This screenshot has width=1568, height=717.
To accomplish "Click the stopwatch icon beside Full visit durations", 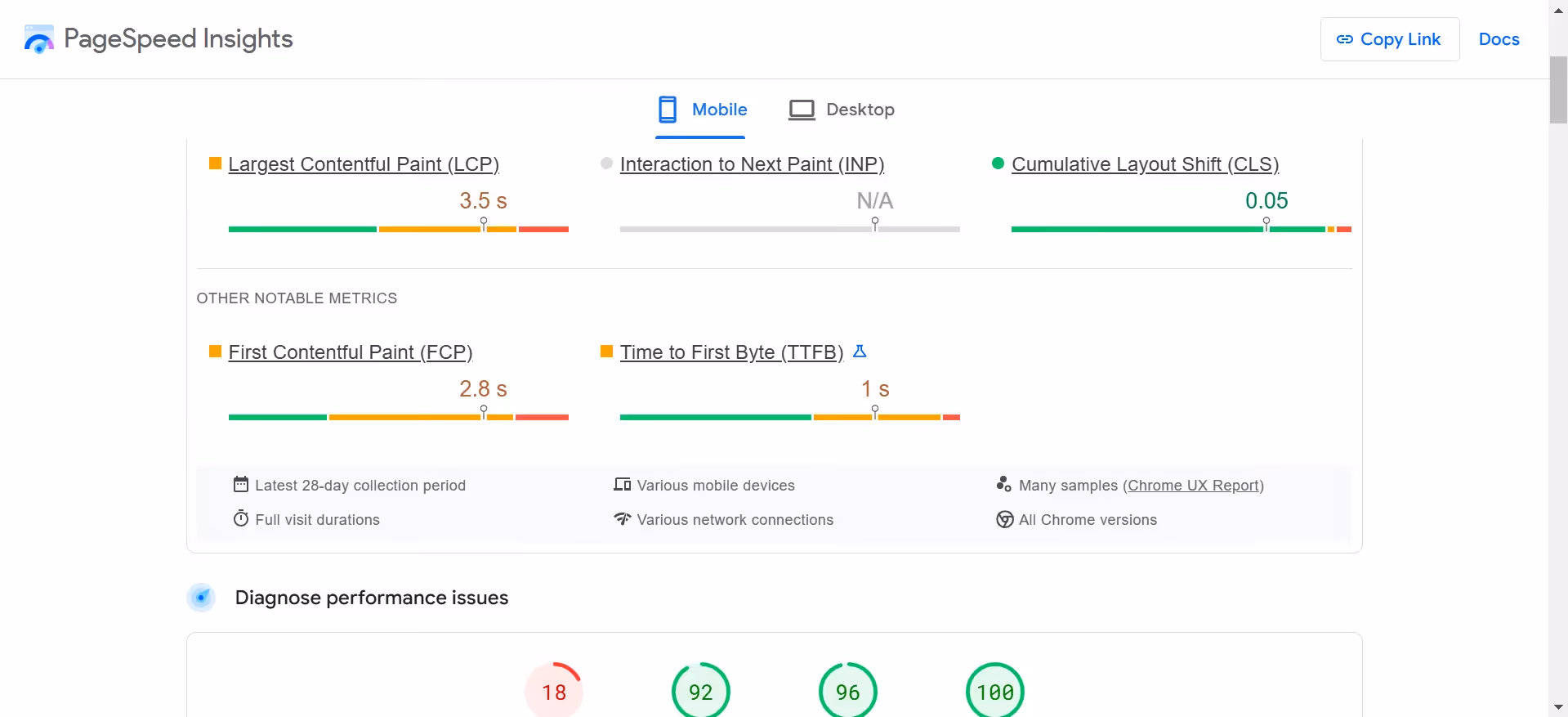I will pyautogui.click(x=241, y=518).
